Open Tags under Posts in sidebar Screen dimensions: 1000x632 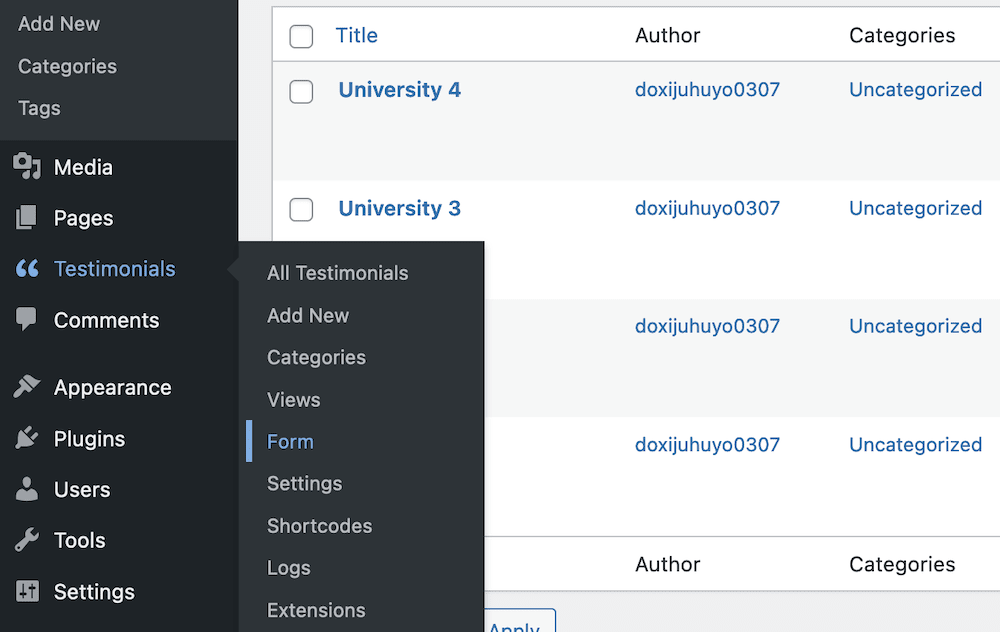(x=39, y=108)
